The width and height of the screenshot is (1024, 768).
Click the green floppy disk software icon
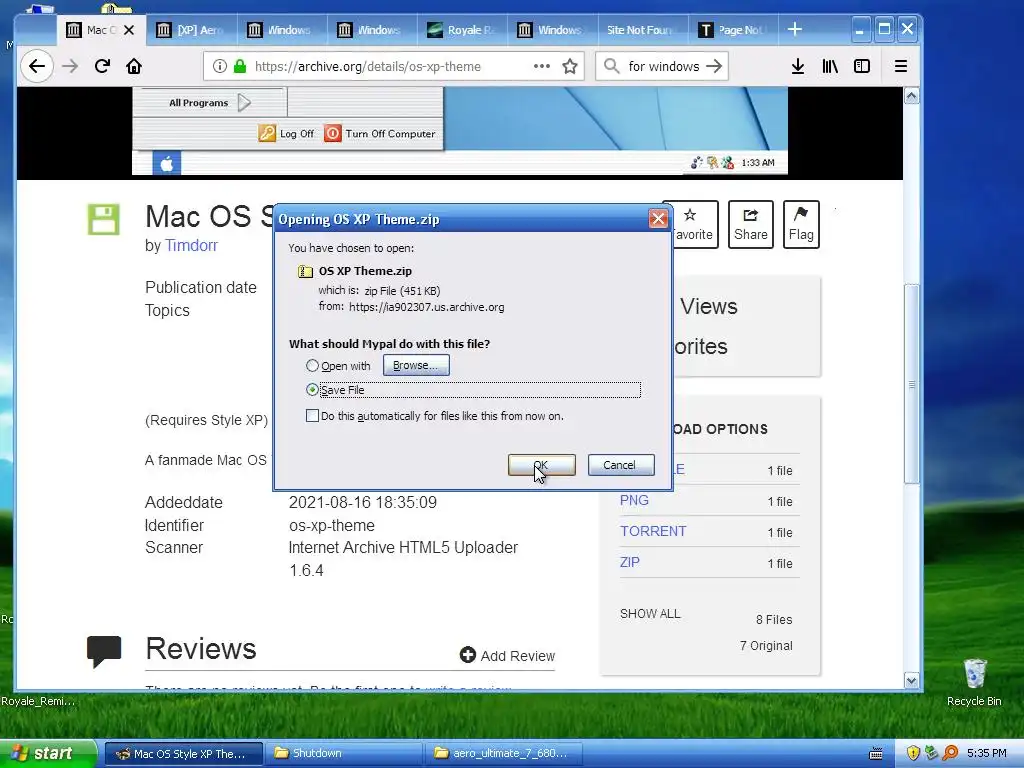(104, 219)
